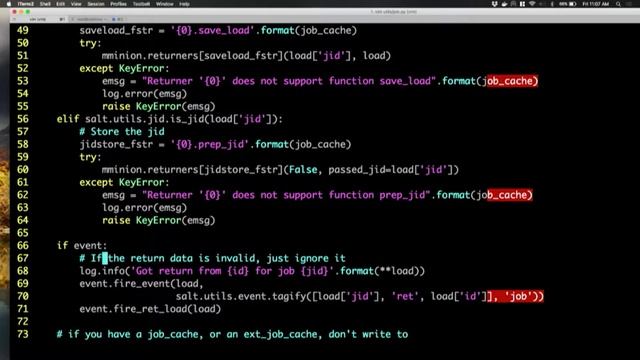Click 'log.error(emsg)' on line 54
Screen dimensions: 640x360
(x=144, y=94)
